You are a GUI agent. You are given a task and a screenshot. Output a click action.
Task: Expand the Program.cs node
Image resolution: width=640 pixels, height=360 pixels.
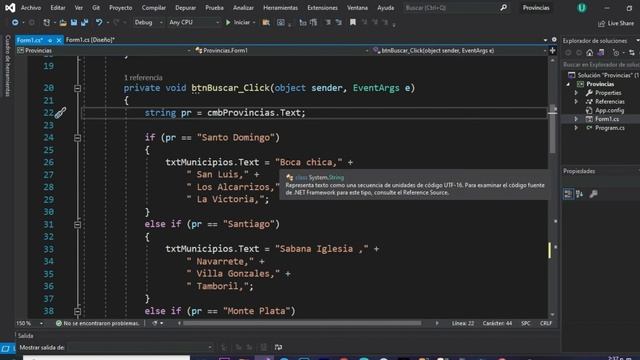coord(576,128)
